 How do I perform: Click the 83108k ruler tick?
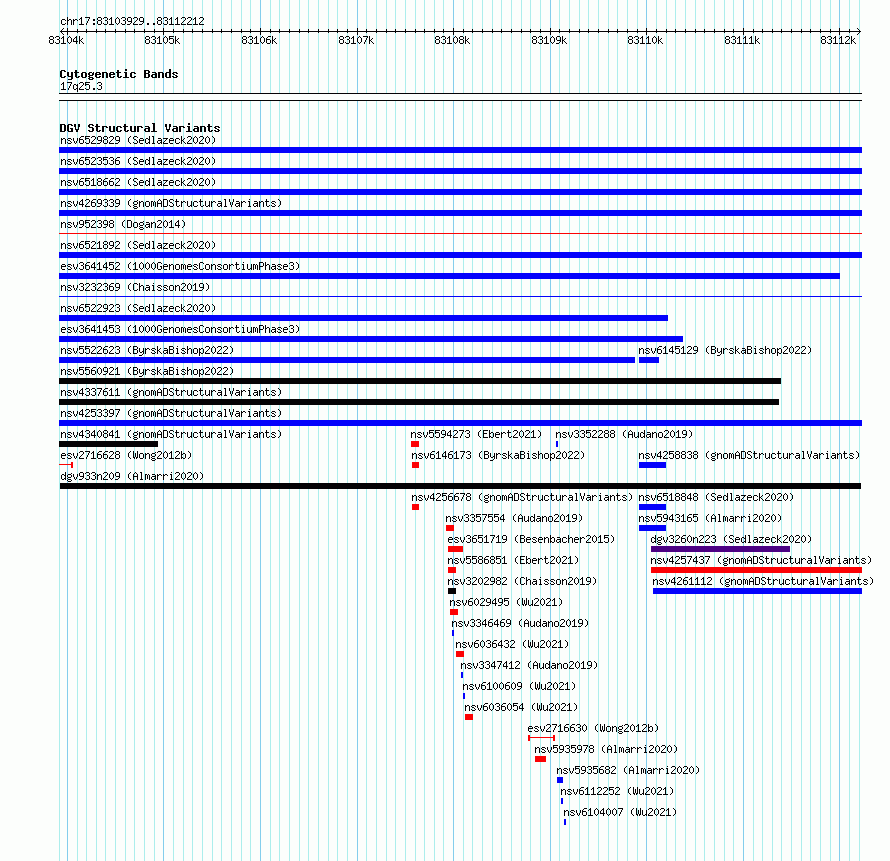pyautogui.click(x=453, y=32)
